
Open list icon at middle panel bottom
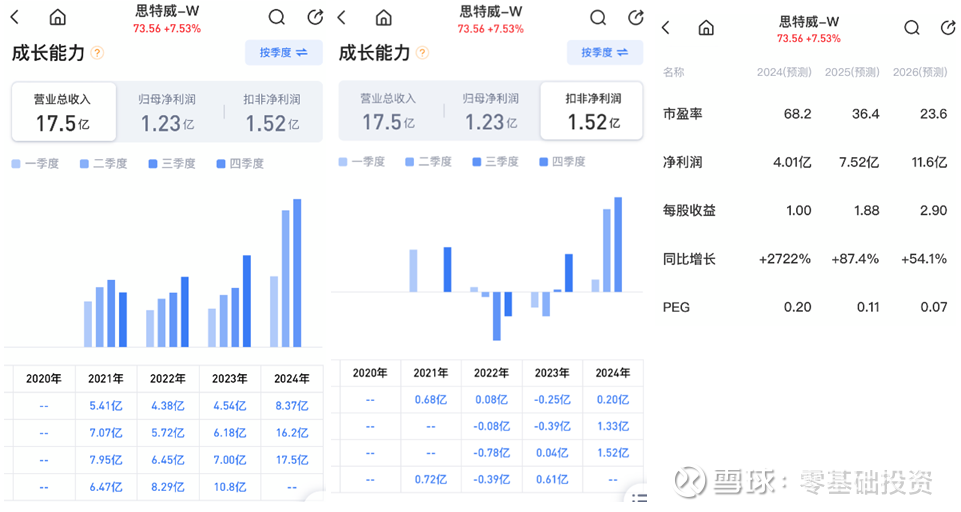639,497
